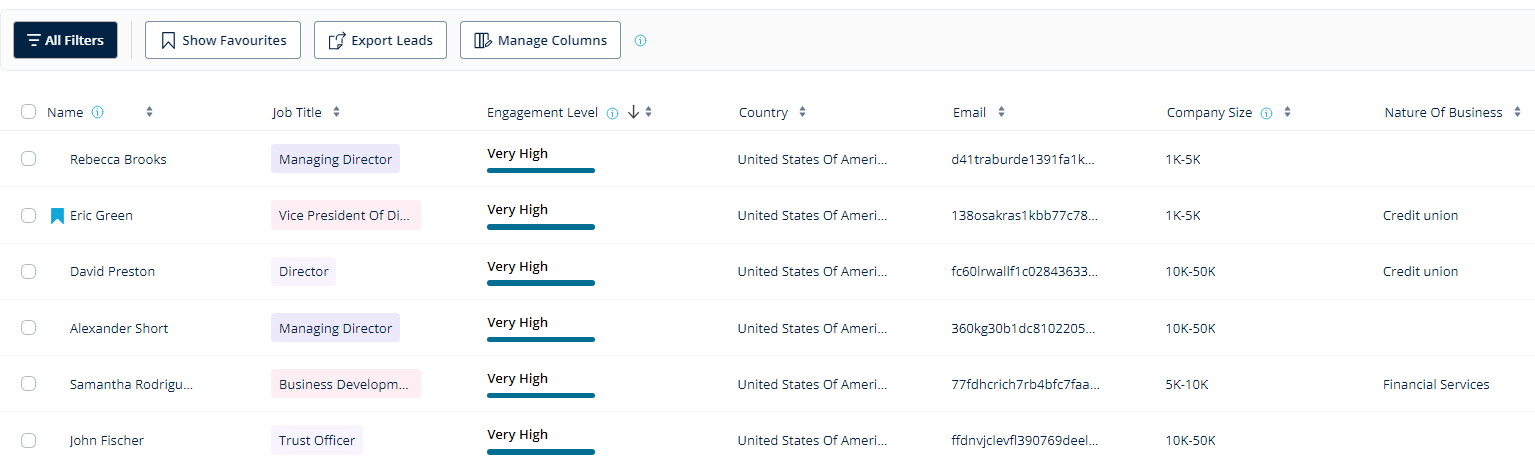1535x467 pixels.
Task: Open Manage Columns settings
Action: [540, 41]
